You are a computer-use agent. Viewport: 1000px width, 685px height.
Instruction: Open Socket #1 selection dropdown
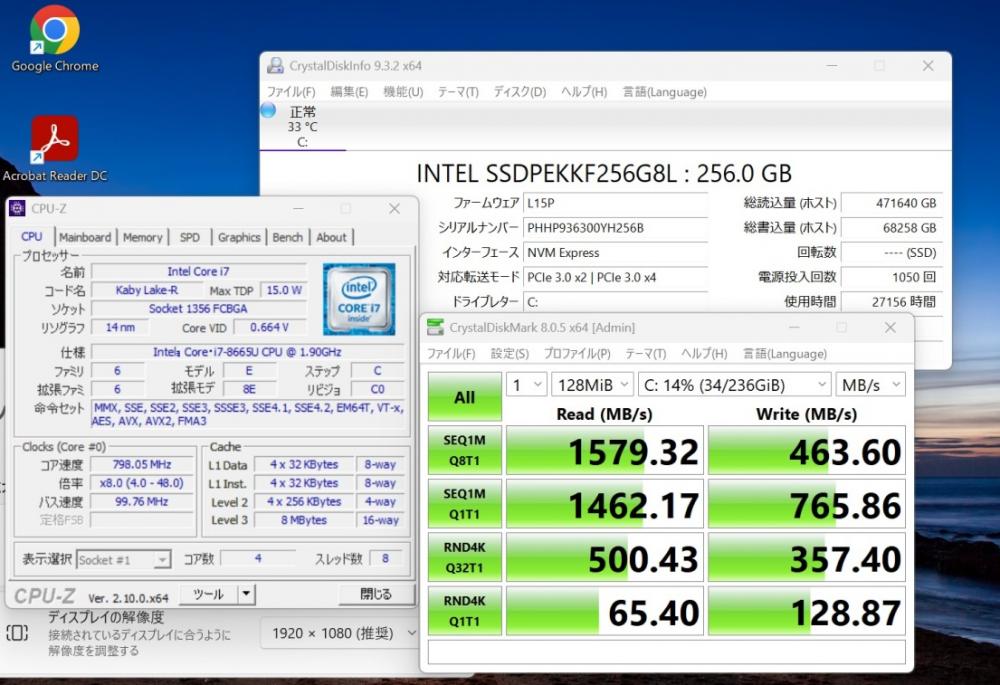tap(123, 560)
